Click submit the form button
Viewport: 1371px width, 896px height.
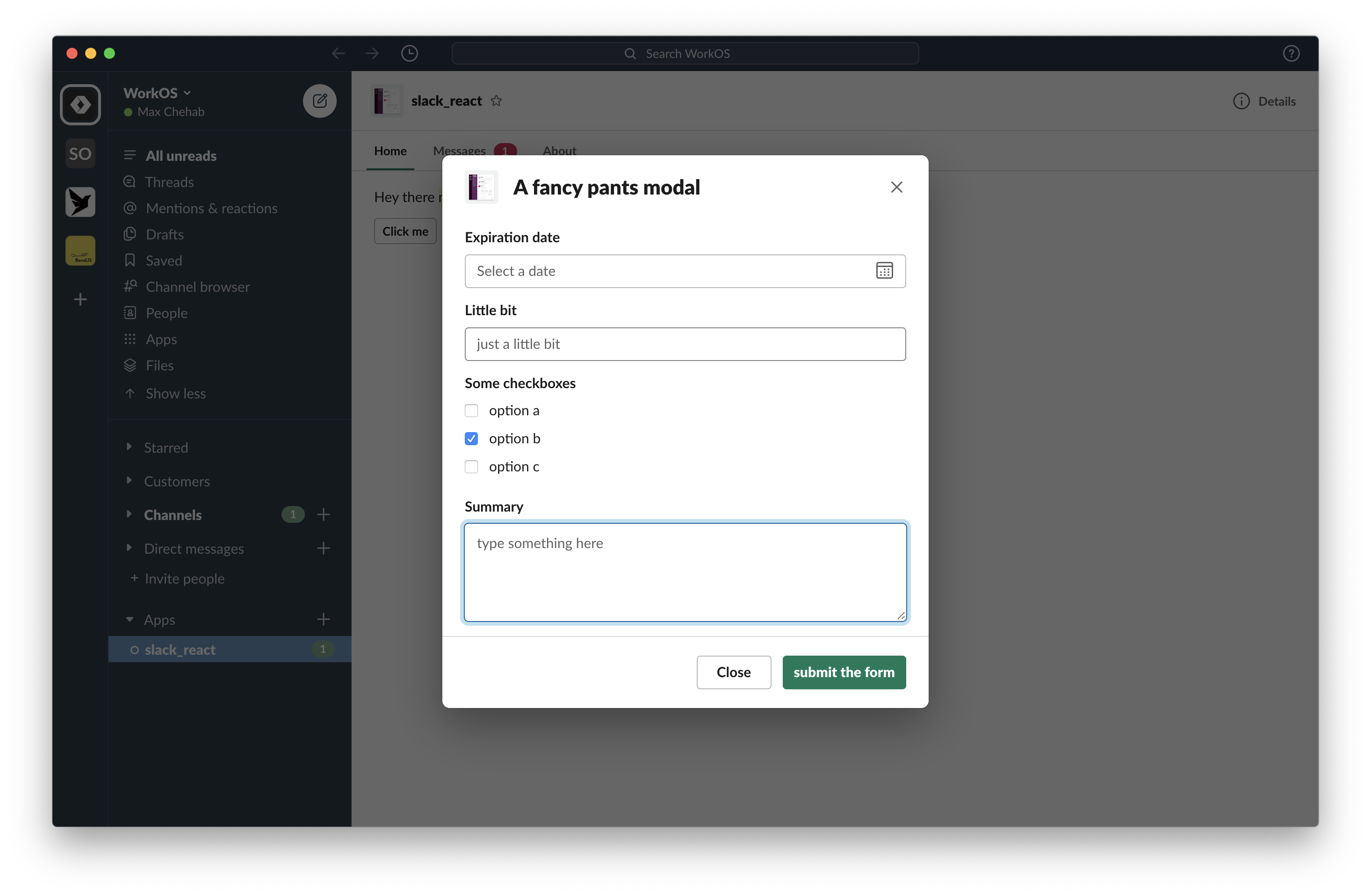click(844, 672)
